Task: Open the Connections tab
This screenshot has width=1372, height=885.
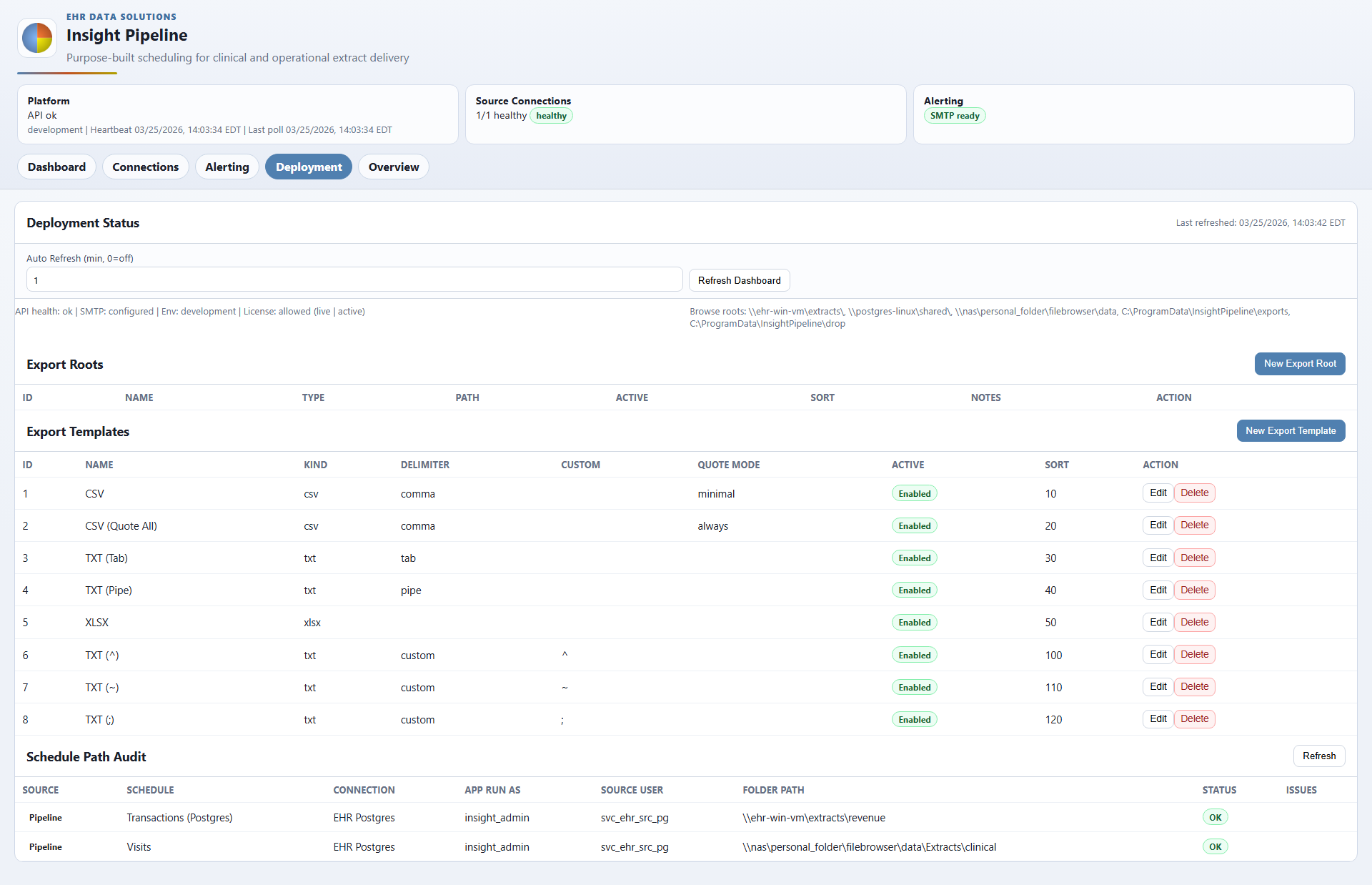Action: (x=145, y=167)
